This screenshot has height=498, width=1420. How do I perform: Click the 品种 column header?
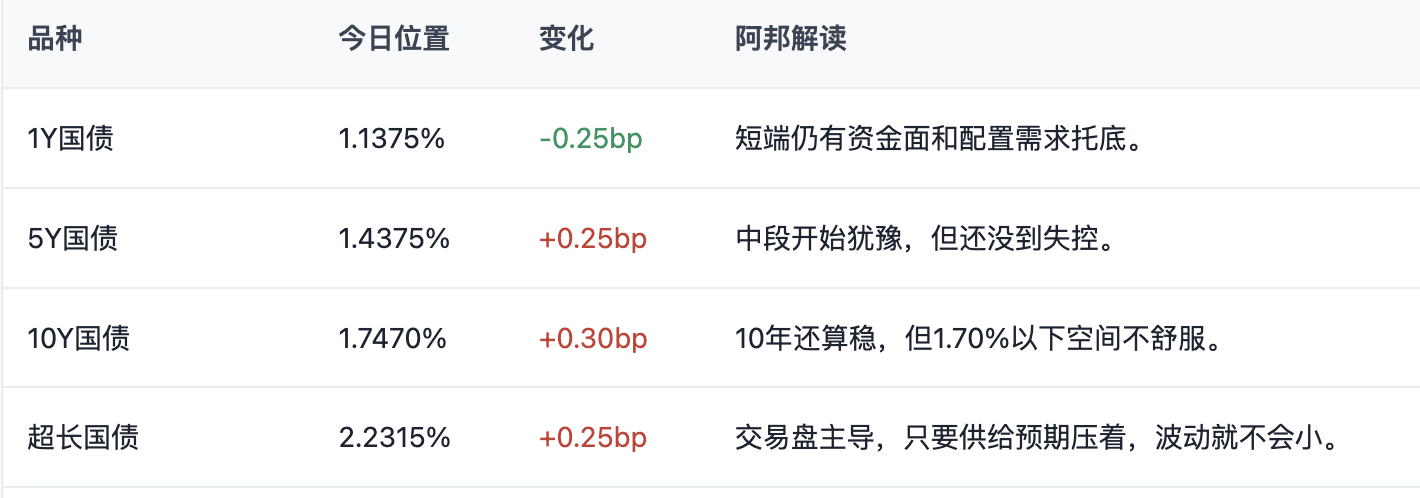tap(55, 39)
